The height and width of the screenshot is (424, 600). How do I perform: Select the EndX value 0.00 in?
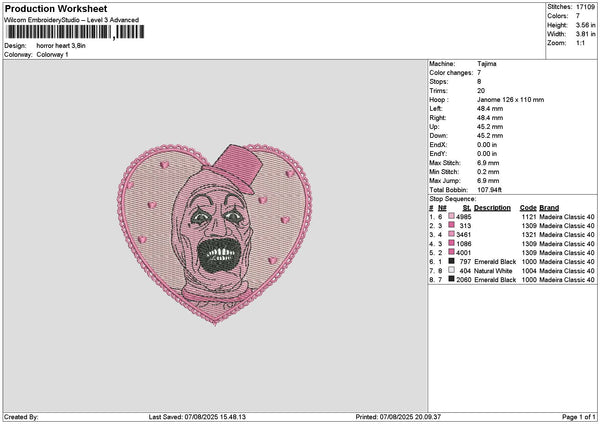487,145
